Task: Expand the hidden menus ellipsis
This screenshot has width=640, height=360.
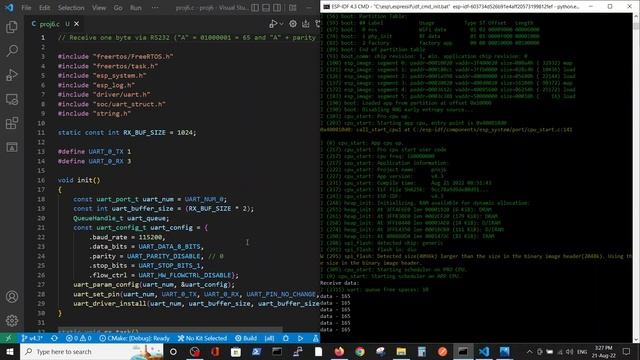Action: (155, 8)
